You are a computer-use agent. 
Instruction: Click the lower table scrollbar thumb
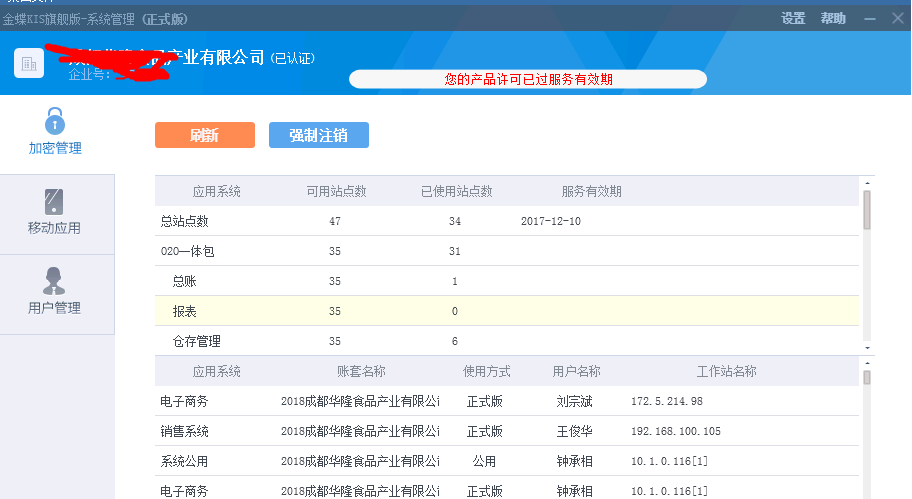[x=867, y=377]
